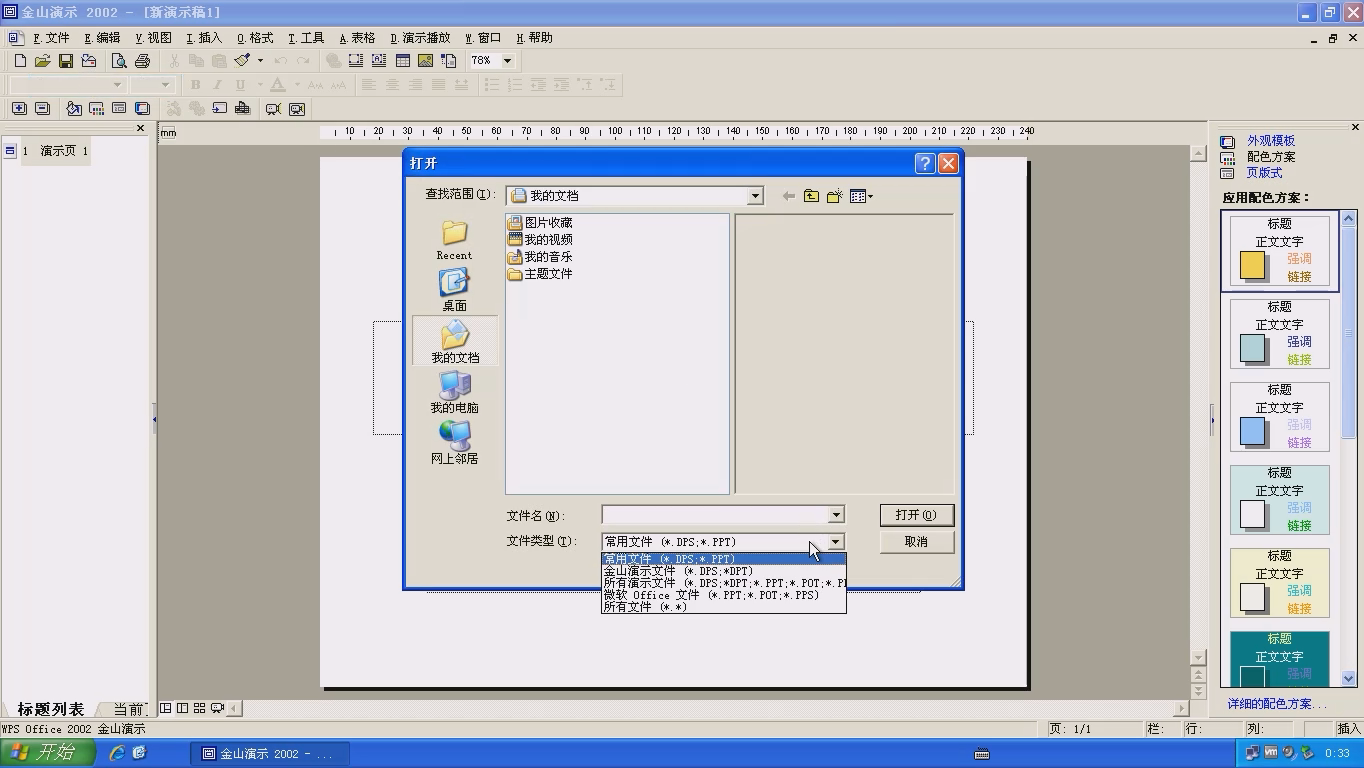Open the 主题文件 folder

point(540,274)
